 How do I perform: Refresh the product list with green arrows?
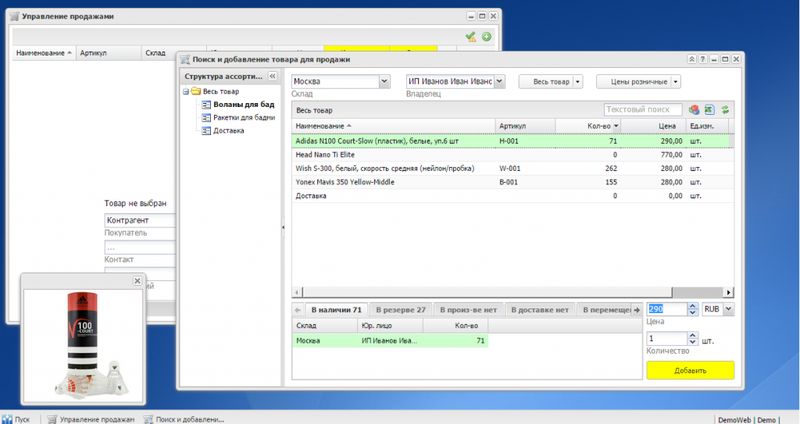(725, 110)
